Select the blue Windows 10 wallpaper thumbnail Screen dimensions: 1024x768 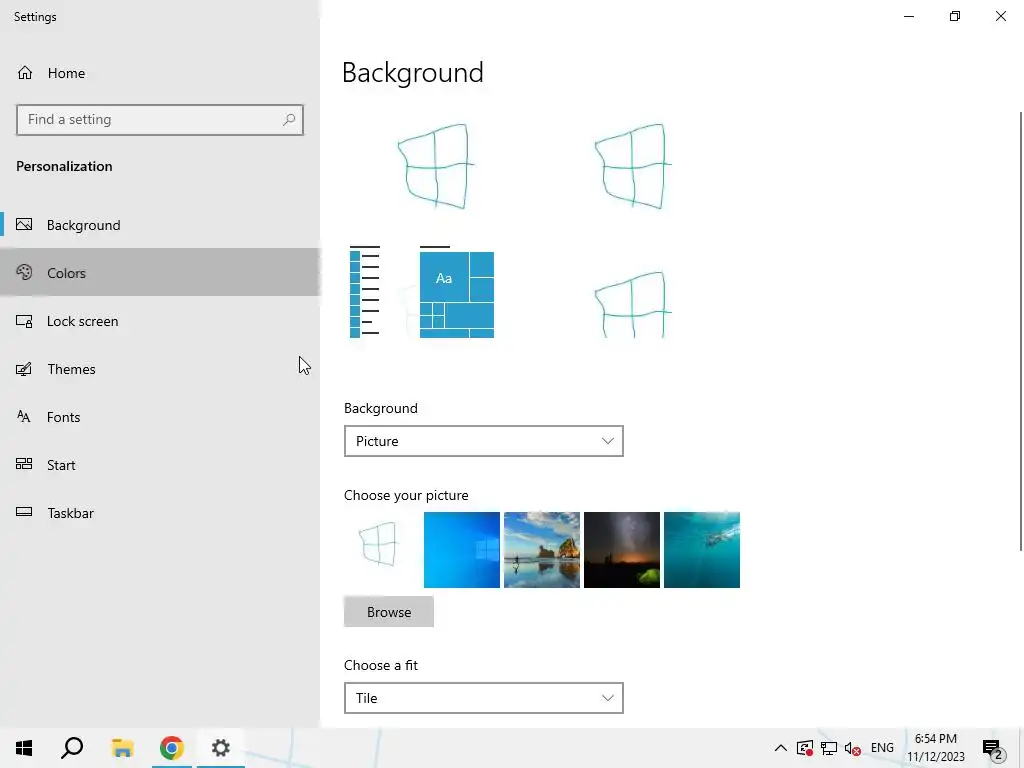coord(462,550)
